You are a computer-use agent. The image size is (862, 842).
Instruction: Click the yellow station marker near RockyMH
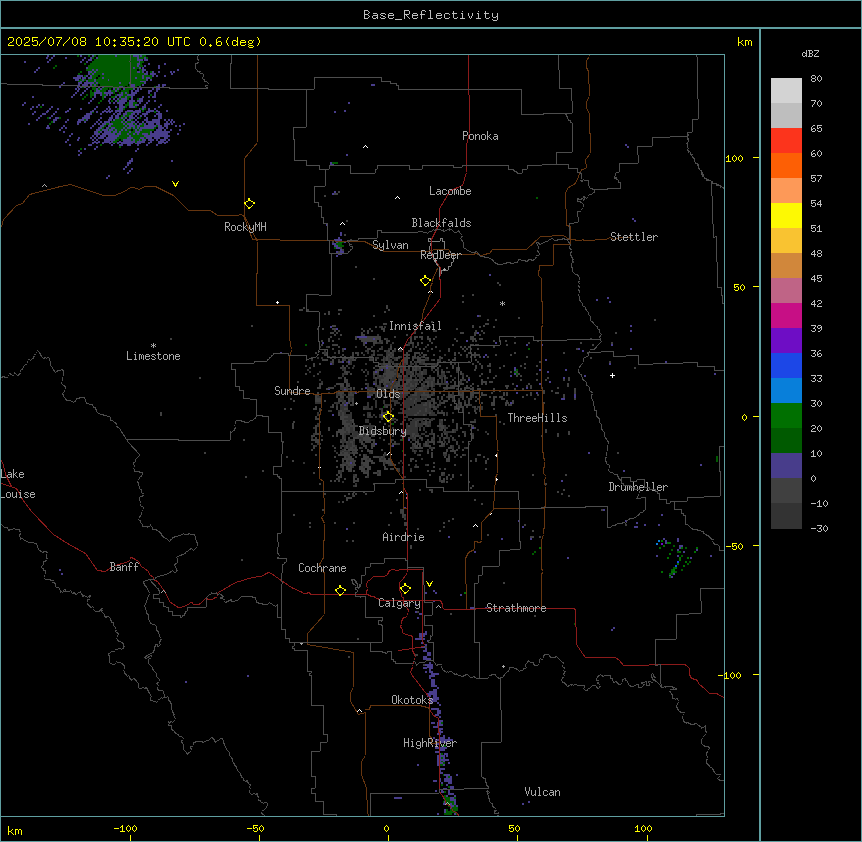tap(249, 204)
